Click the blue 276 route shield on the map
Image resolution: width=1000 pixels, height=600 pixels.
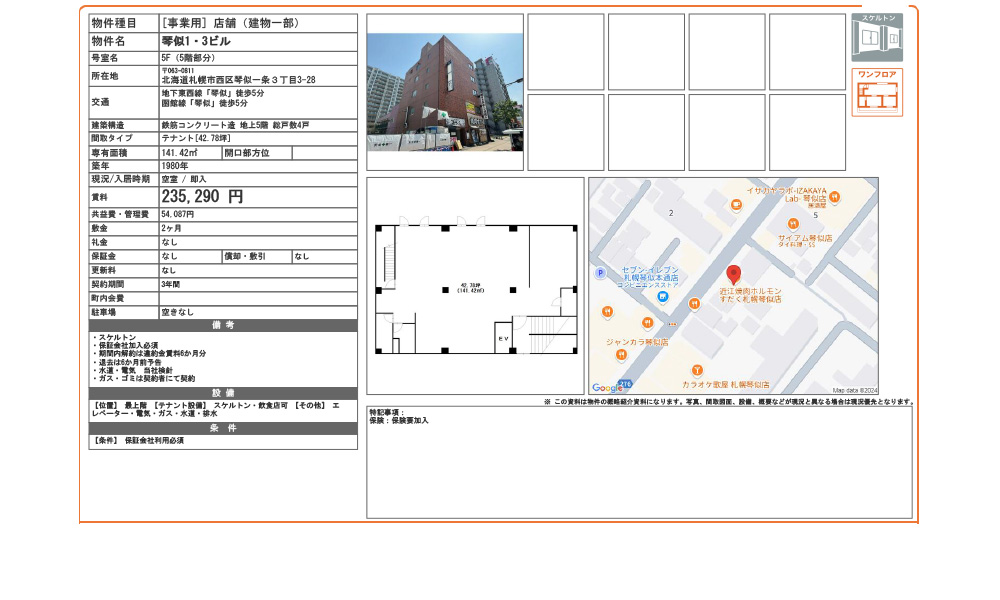click(626, 382)
